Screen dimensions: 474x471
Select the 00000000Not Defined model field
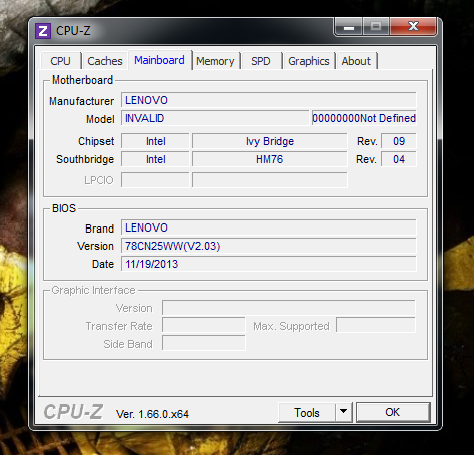click(364, 118)
